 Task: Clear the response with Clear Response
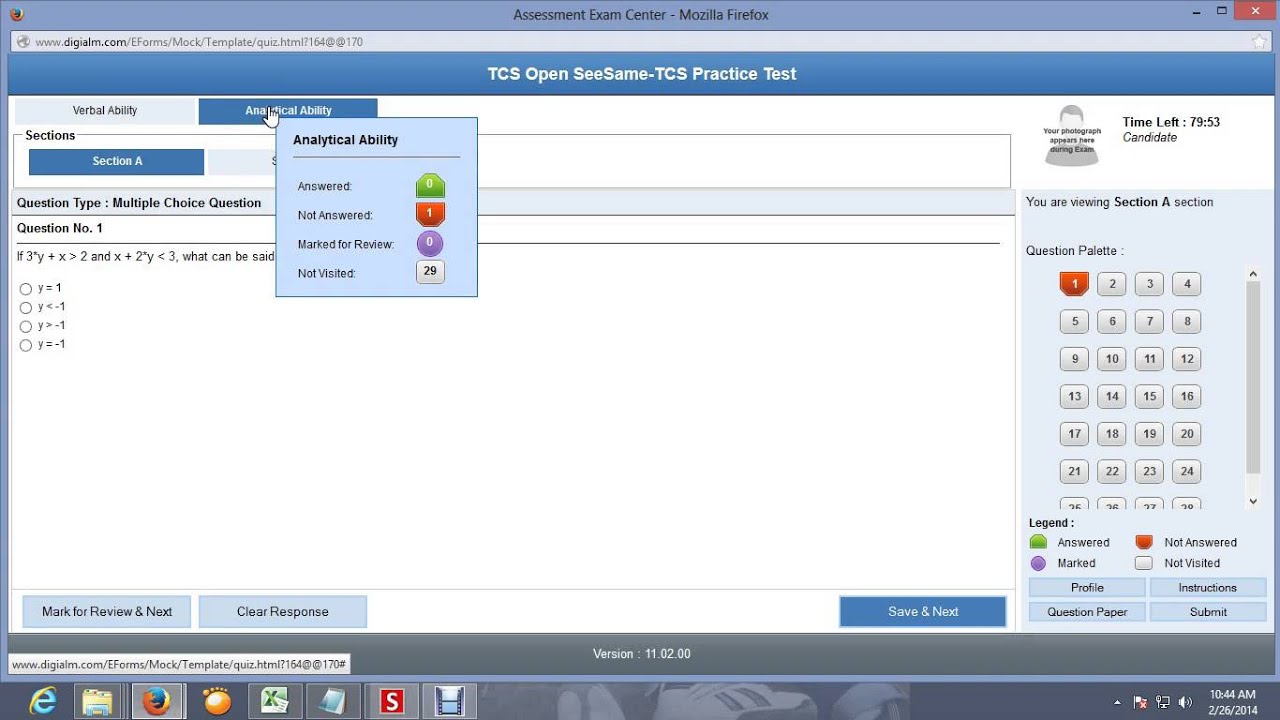pyautogui.click(x=283, y=612)
